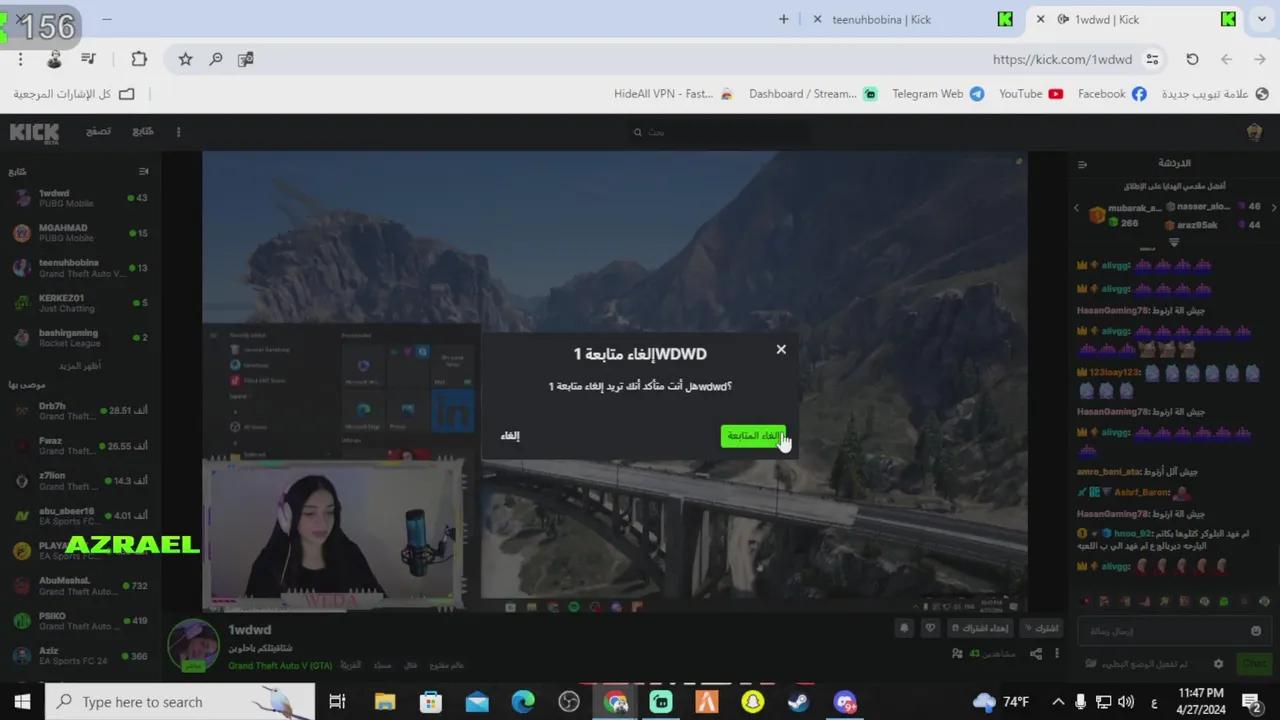Go to previous gifters leaderboard arrow
The width and height of the screenshot is (1280, 720).
click(1076, 209)
